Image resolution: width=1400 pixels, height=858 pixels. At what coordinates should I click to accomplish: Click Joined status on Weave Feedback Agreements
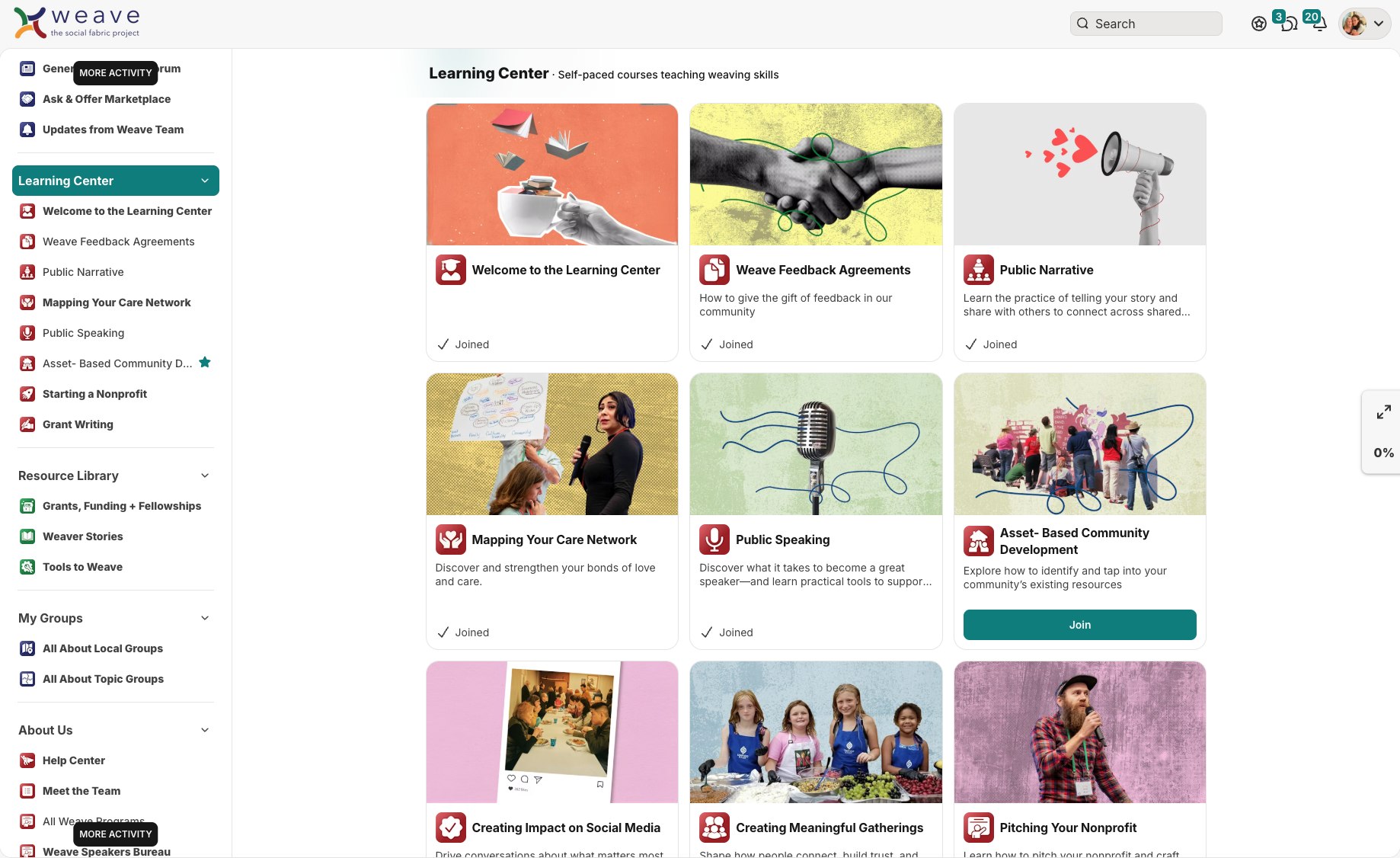coord(727,344)
